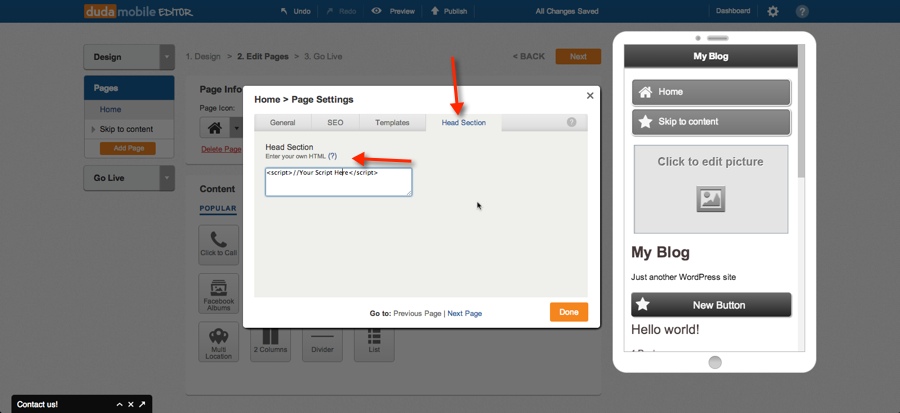Image resolution: width=900 pixels, height=413 pixels.
Task: Click the phone home button circle
Action: (715, 362)
